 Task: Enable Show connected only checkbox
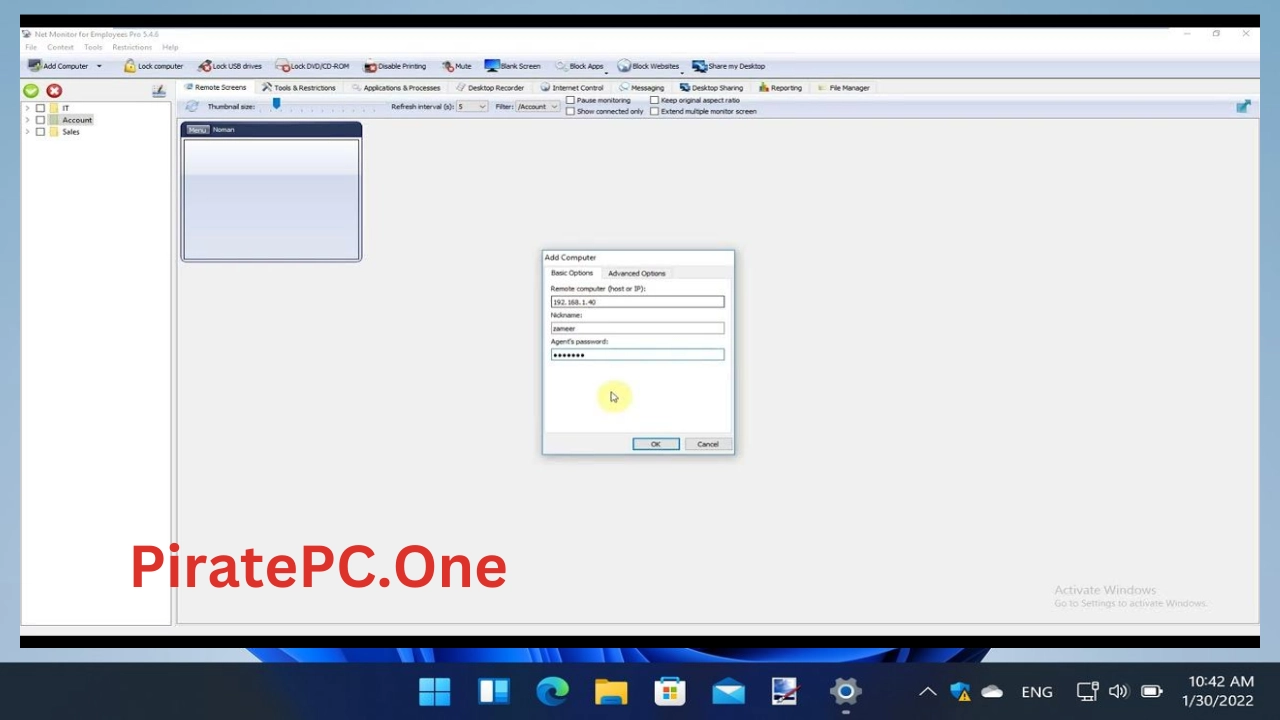570,111
